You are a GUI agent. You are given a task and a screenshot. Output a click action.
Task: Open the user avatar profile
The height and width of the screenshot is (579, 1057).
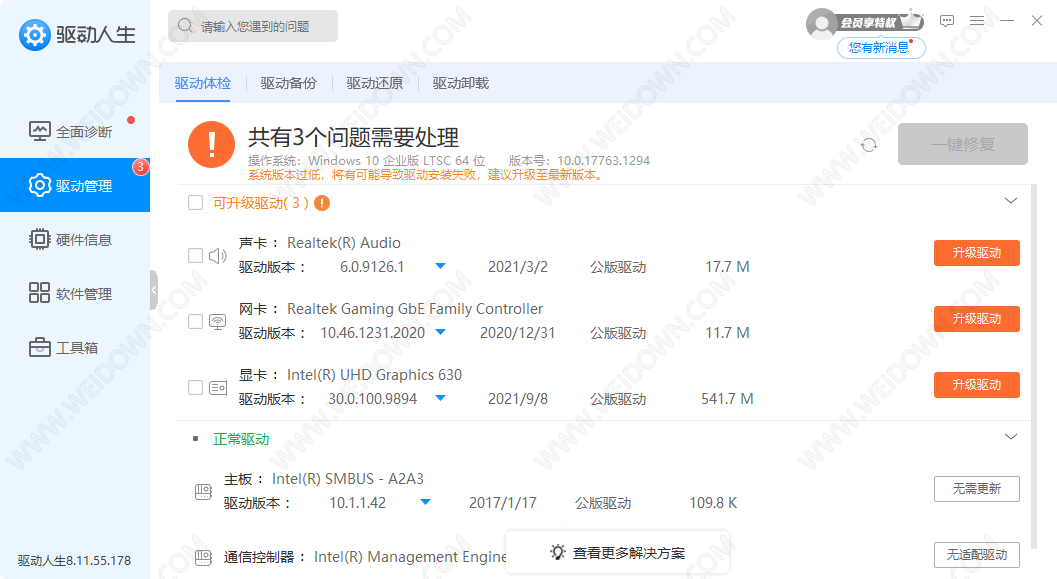[x=821, y=24]
